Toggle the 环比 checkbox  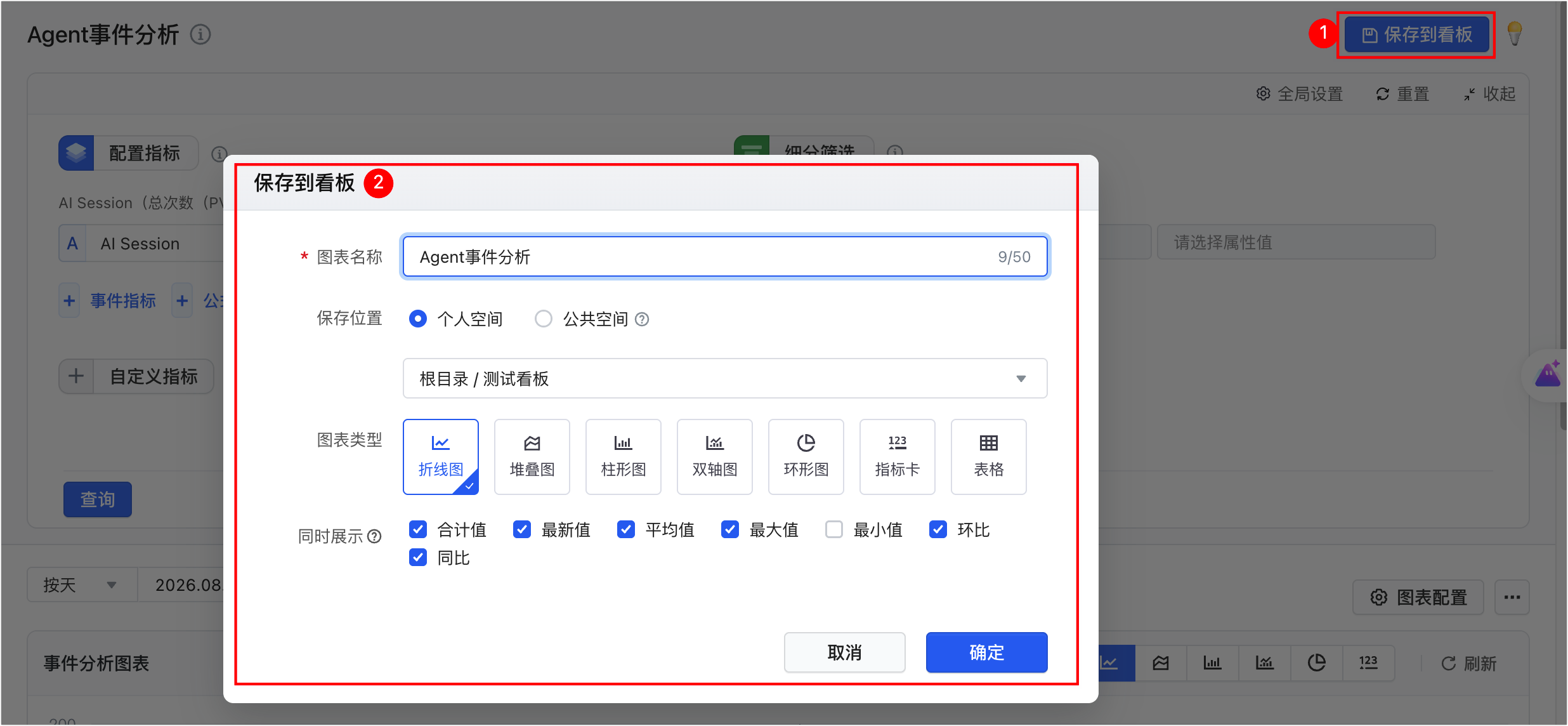[x=938, y=529]
